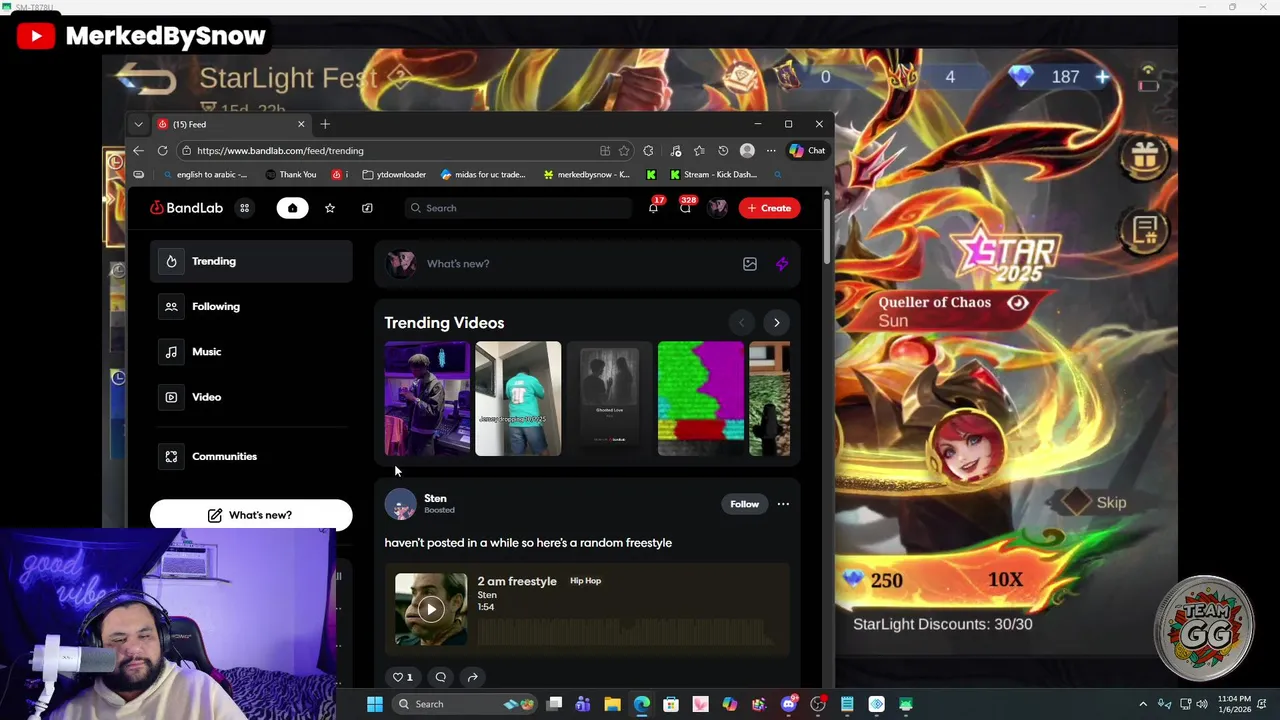This screenshot has width=1280, height=720.
Task: Open the BandLab apps grid menu
Action: tap(244, 208)
